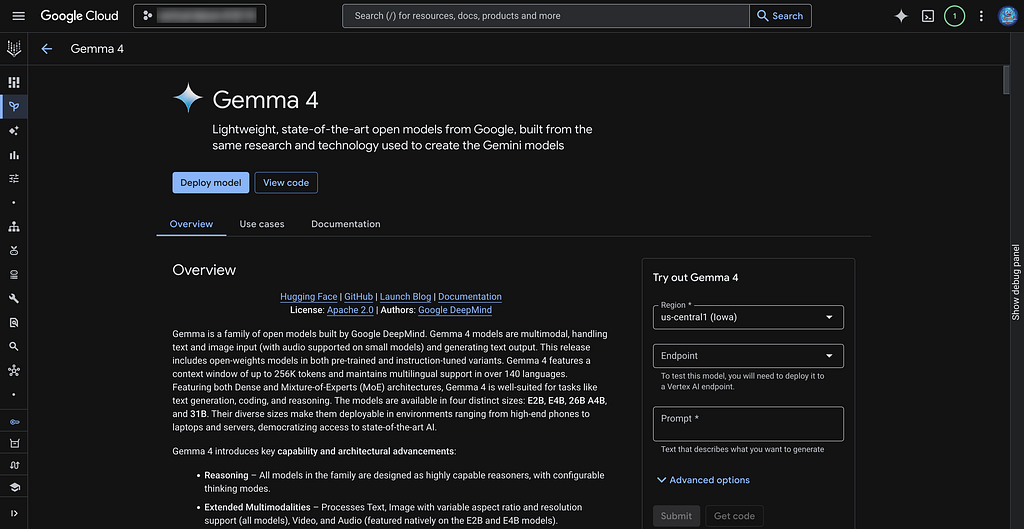Open the Documentation link under Overview
The image size is (1024, 529).
point(470,297)
